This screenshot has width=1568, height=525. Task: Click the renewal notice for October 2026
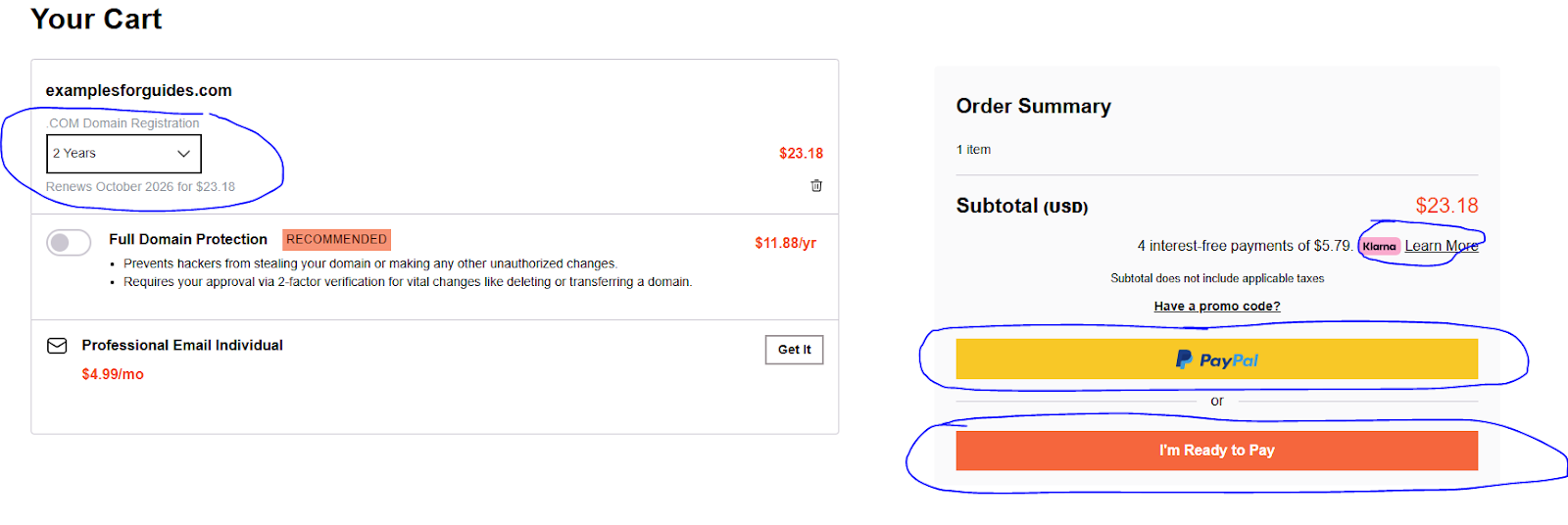click(x=140, y=187)
